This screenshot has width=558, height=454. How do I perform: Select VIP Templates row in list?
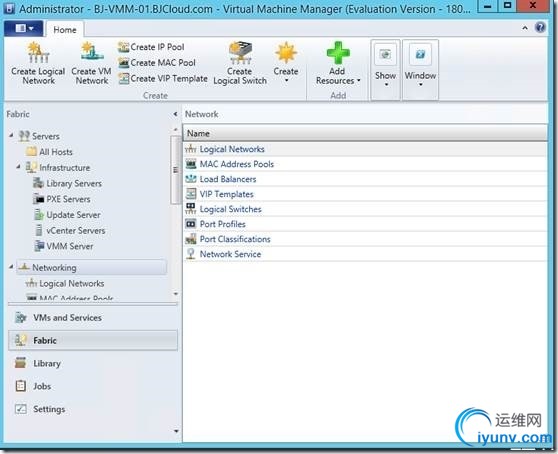pyautogui.click(x=365, y=194)
